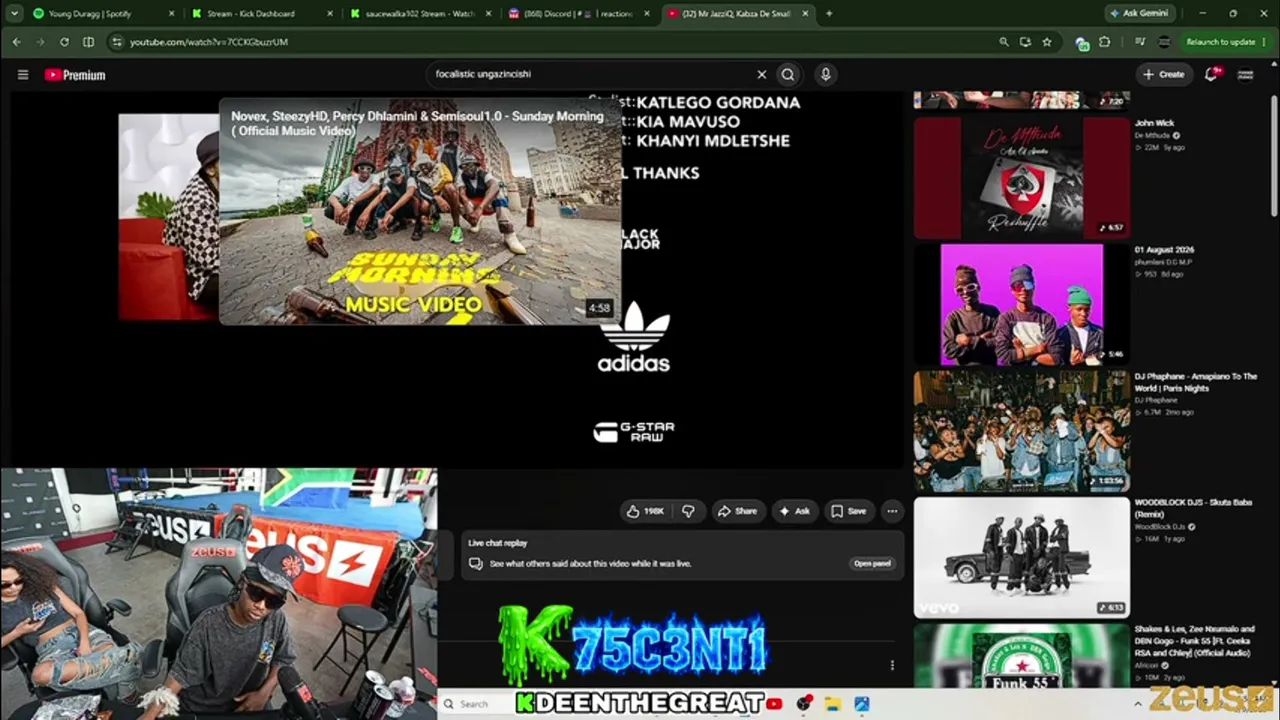The width and height of the screenshot is (1280, 720).
Task: Close the Mr JazziQ YouTube tab
Action: 806,14
